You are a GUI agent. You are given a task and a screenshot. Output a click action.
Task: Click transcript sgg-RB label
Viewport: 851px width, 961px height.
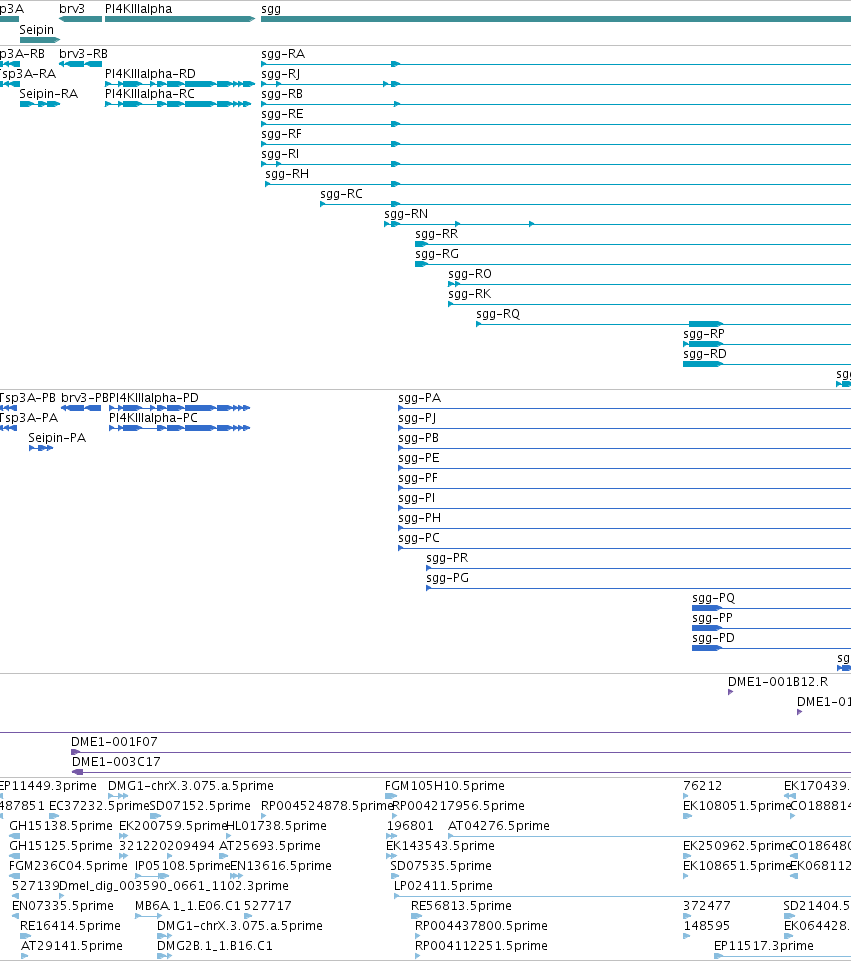(x=282, y=94)
